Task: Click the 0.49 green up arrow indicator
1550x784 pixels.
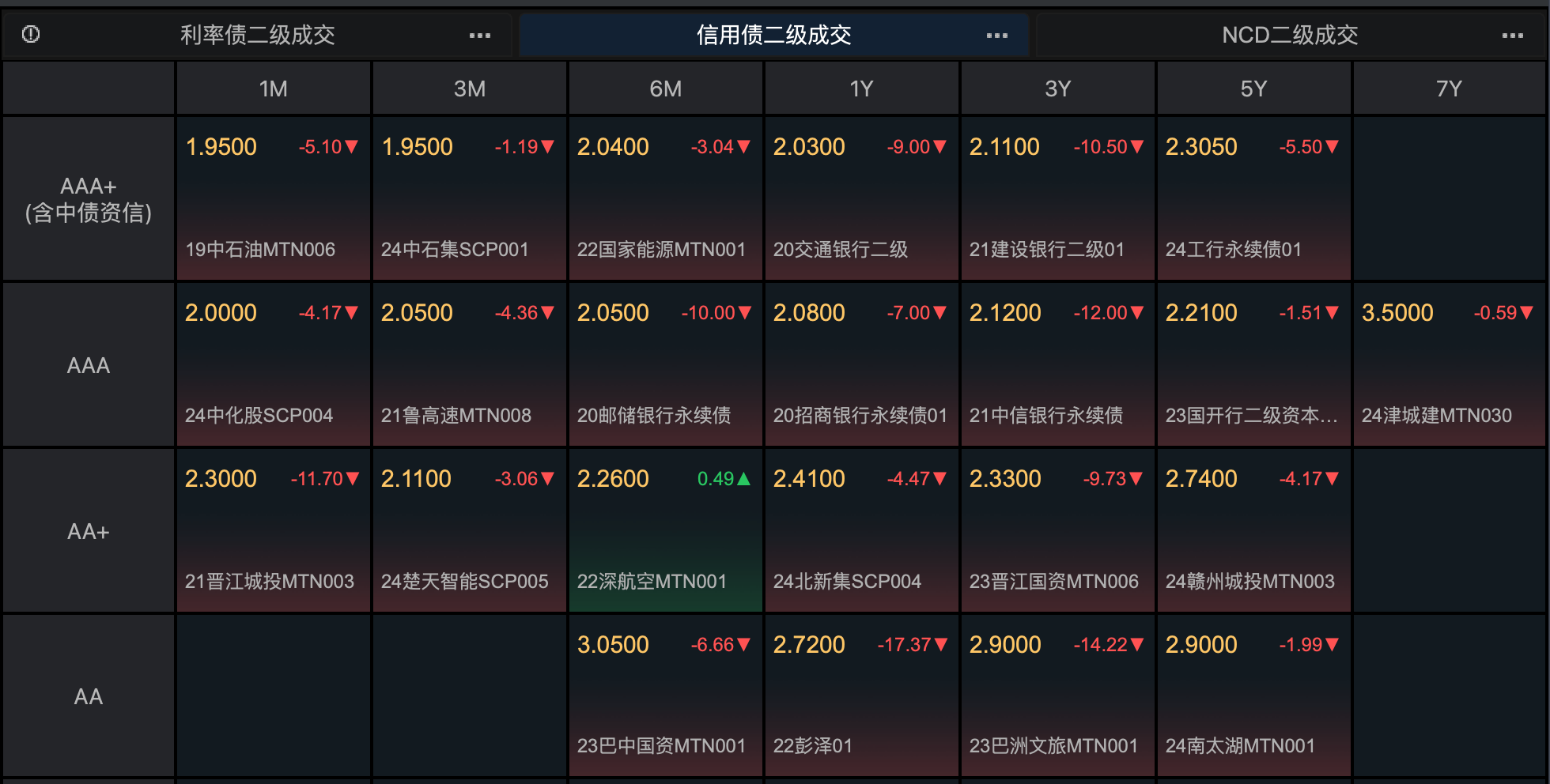Action: pos(724,479)
